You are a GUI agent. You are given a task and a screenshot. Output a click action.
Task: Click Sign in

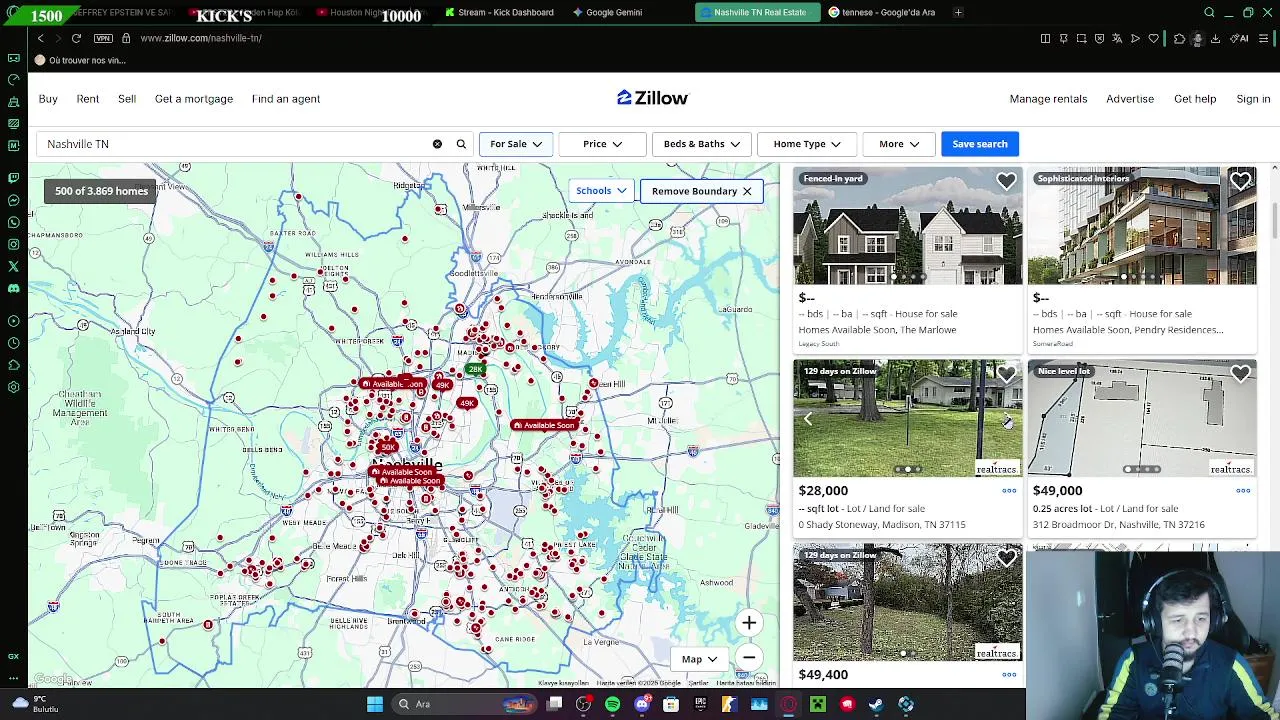tap(1253, 99)
